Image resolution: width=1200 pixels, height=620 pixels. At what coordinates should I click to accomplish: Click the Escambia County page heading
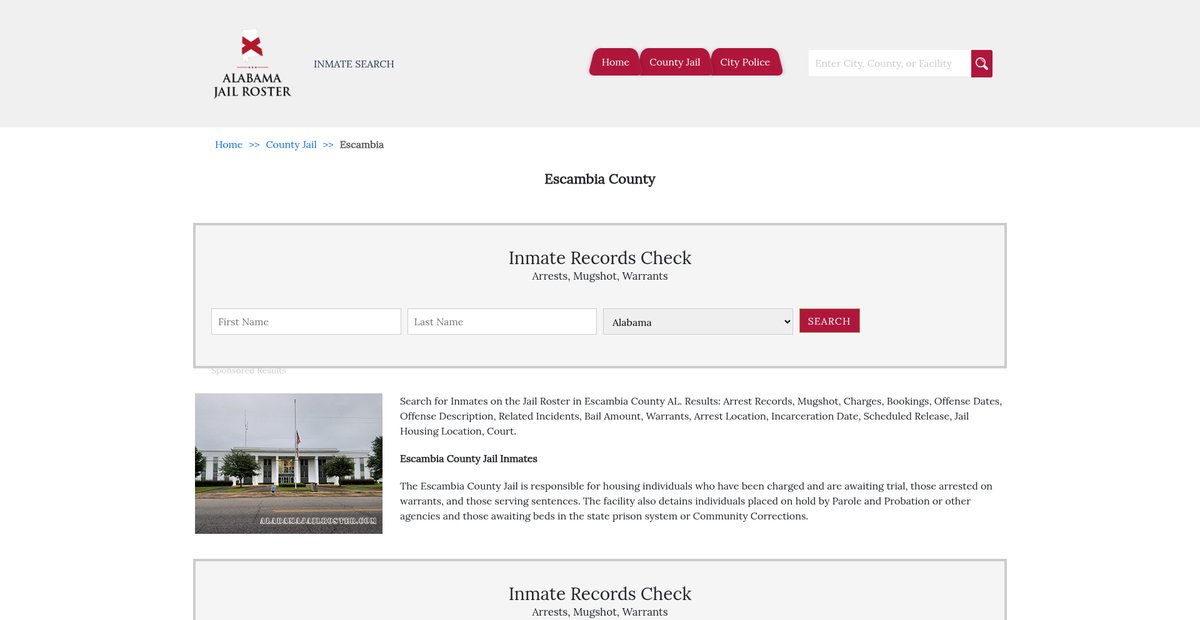click(x=600, y=180)
